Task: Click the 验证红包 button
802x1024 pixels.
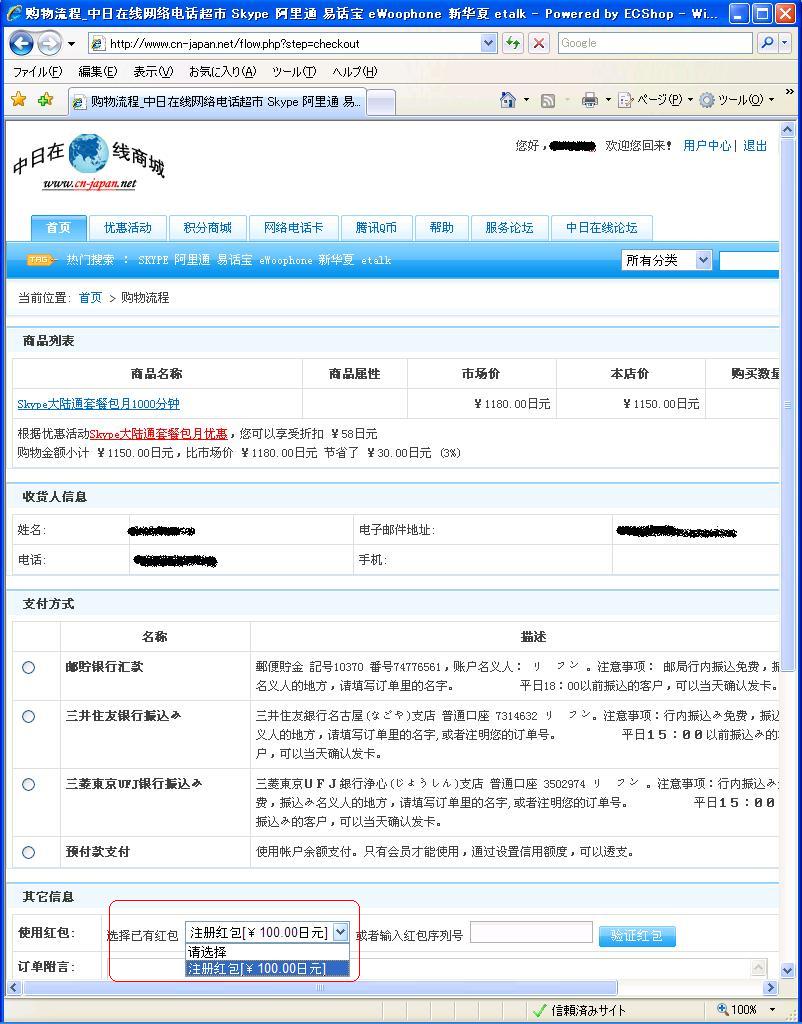Action: [637, 936]
